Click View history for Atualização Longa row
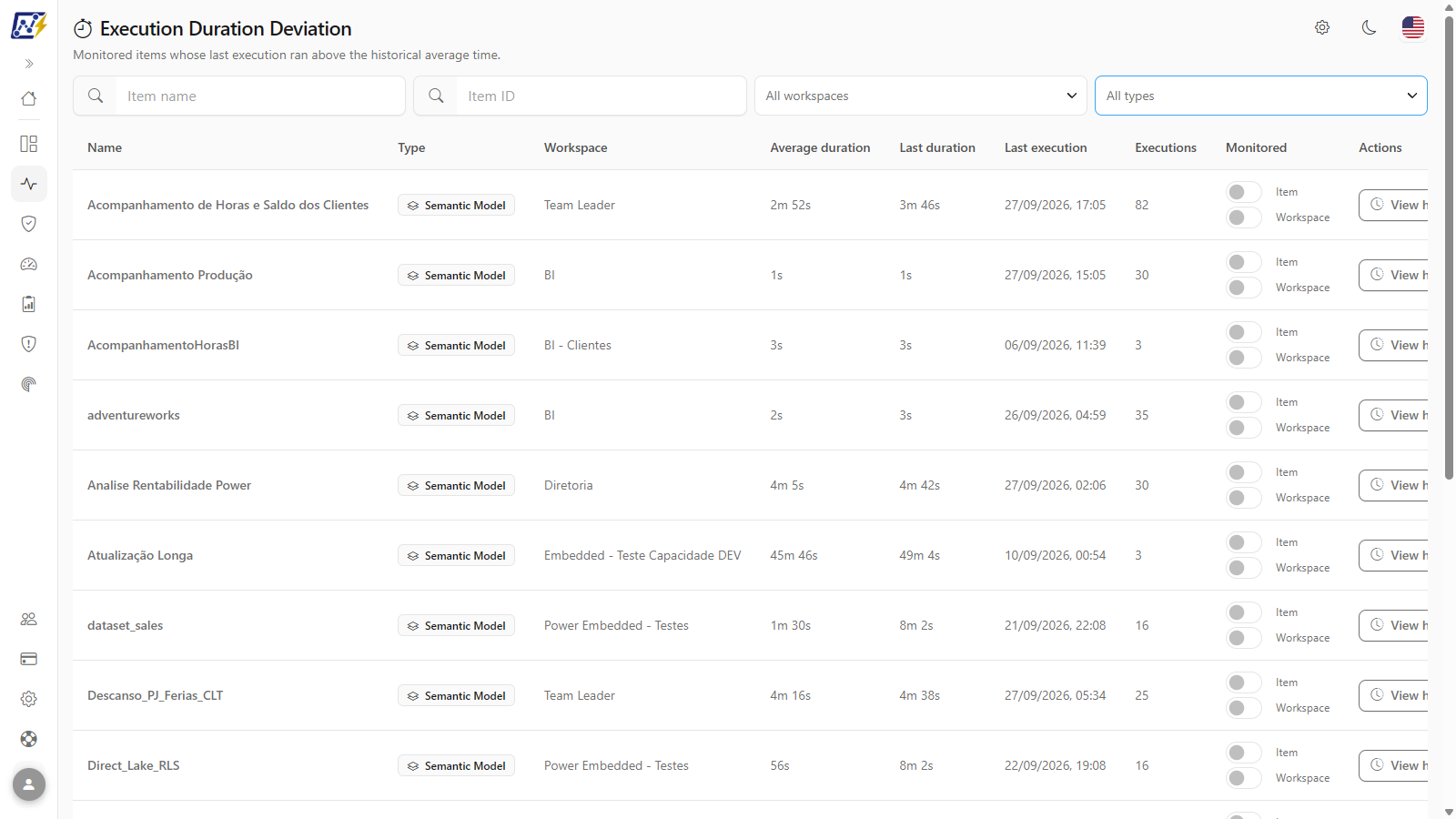The width and height of the screenshot is (1456, 819). click(1394, 555)
